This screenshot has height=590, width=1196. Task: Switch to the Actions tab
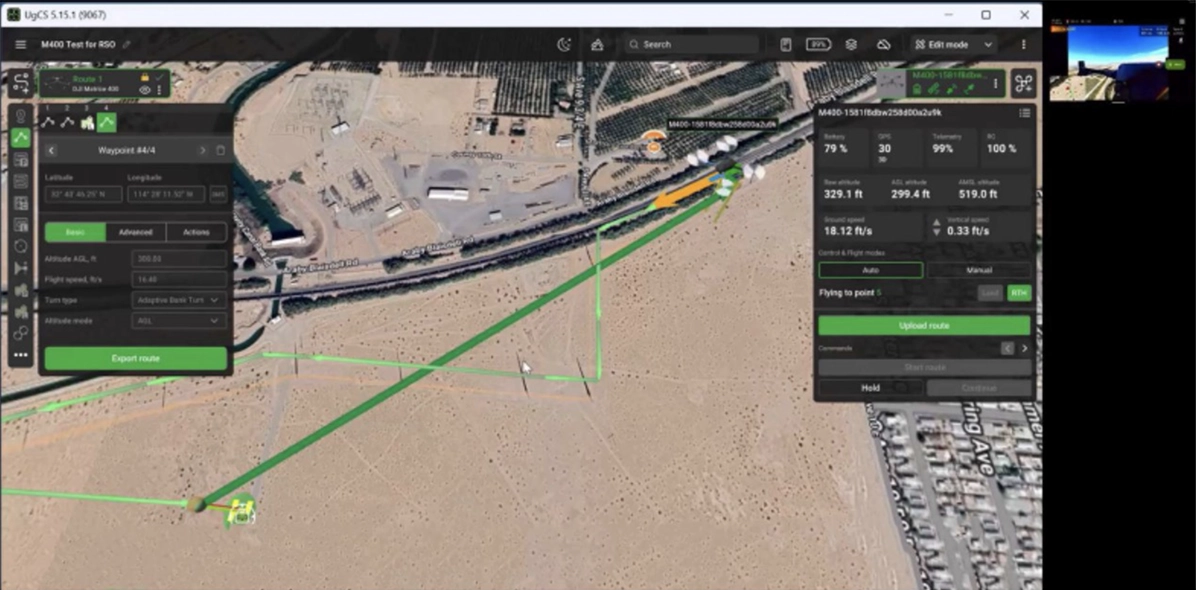(x=196, y=232)
